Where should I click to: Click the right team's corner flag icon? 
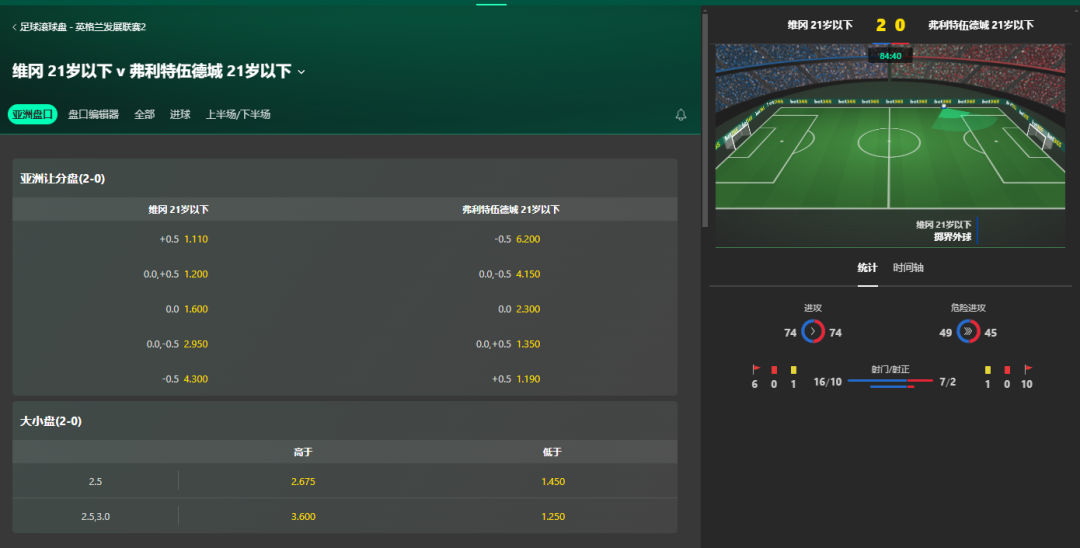click(x=1027, y=370)
